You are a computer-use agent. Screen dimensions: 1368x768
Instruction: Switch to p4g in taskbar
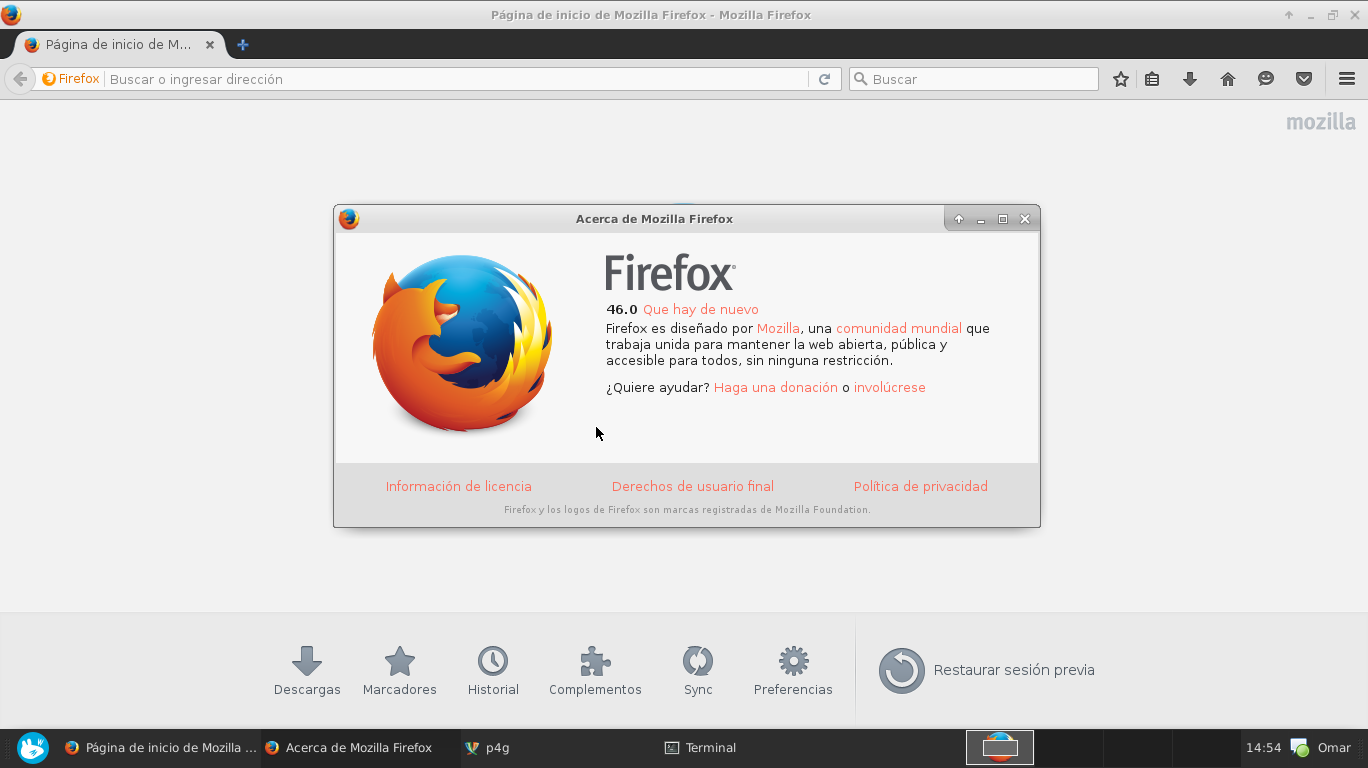pyautogui.click(x=488, y=748)
